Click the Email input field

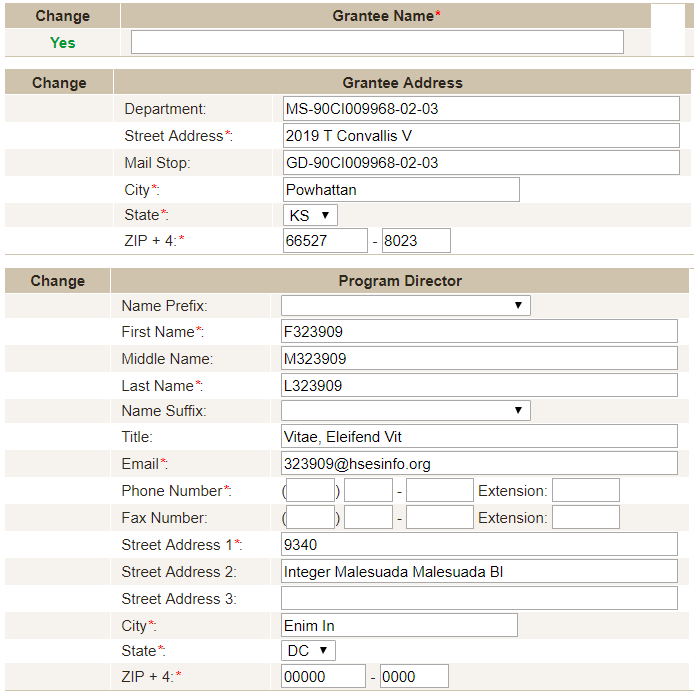pos(480,463)
